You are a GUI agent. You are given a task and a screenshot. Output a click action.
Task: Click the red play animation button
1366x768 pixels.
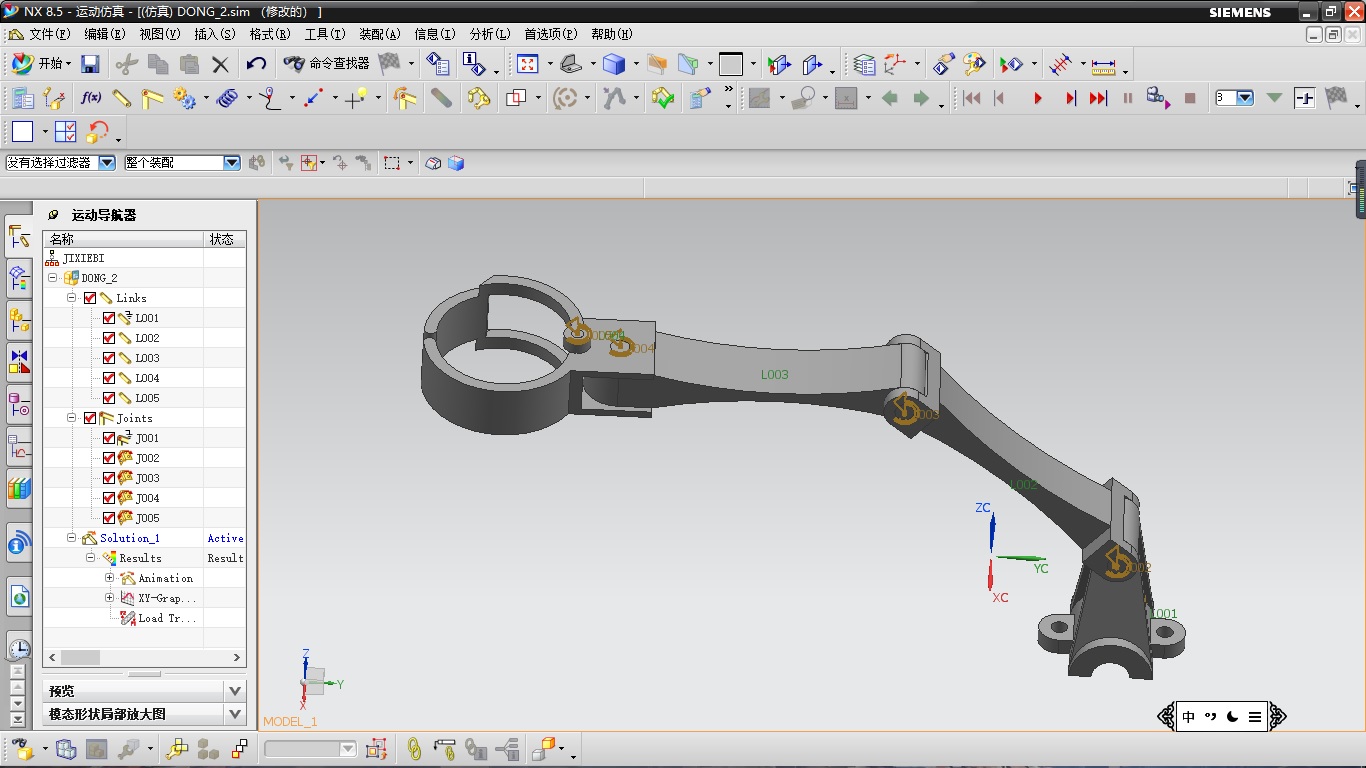[1038, 98]
